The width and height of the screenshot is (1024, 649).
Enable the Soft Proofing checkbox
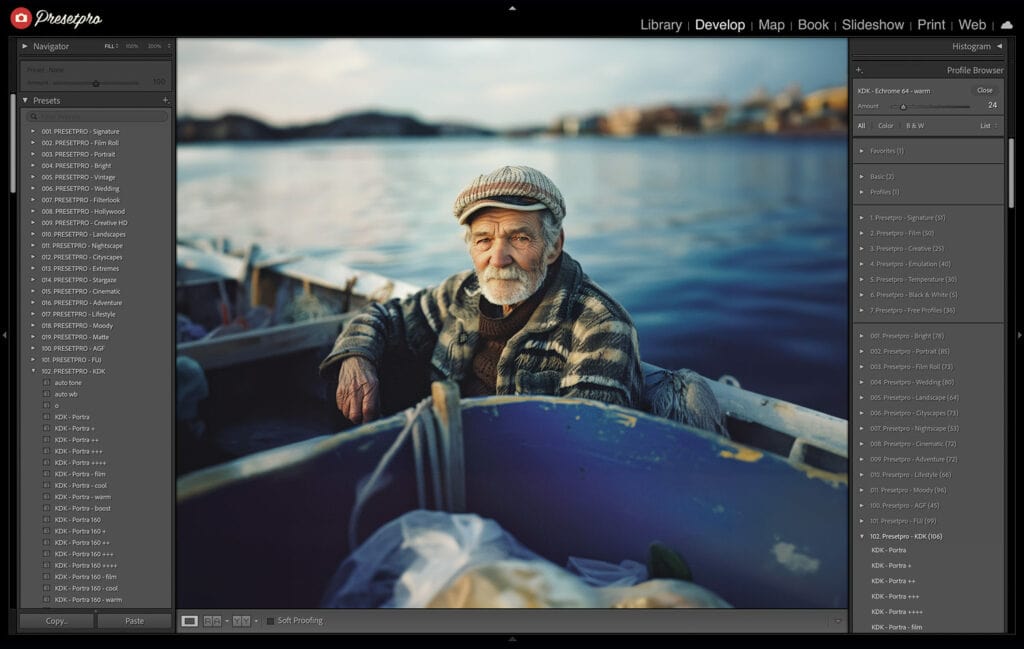270,621
